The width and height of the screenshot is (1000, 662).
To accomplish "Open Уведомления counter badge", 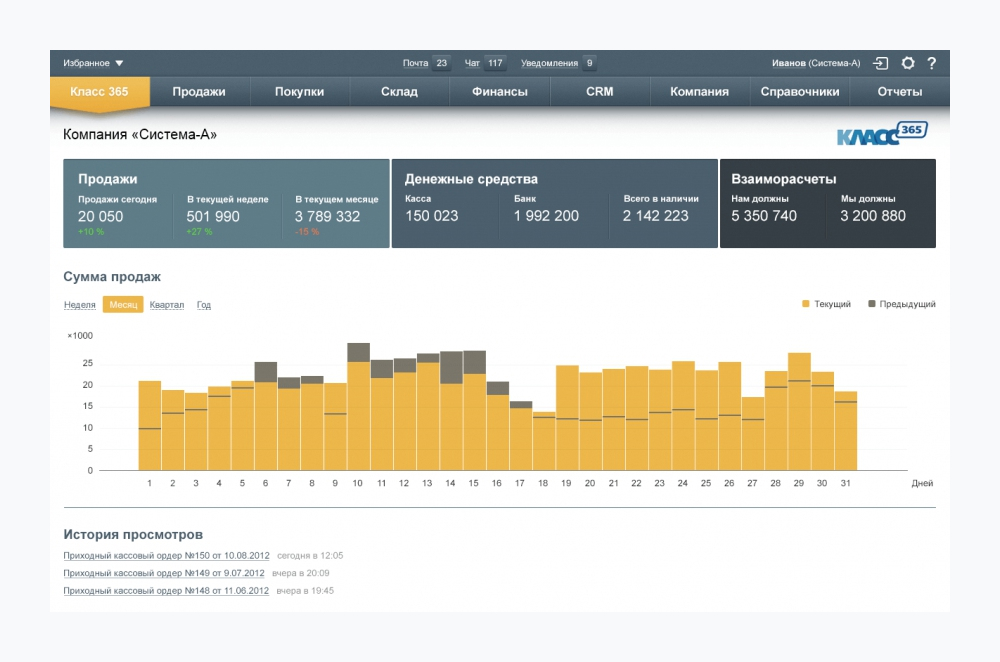I will 590,63.
